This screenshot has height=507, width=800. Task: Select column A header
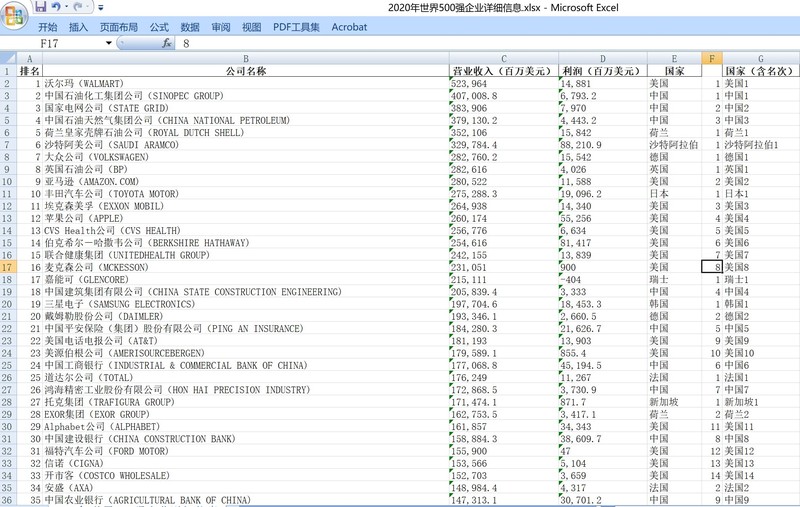click(30, 58)
